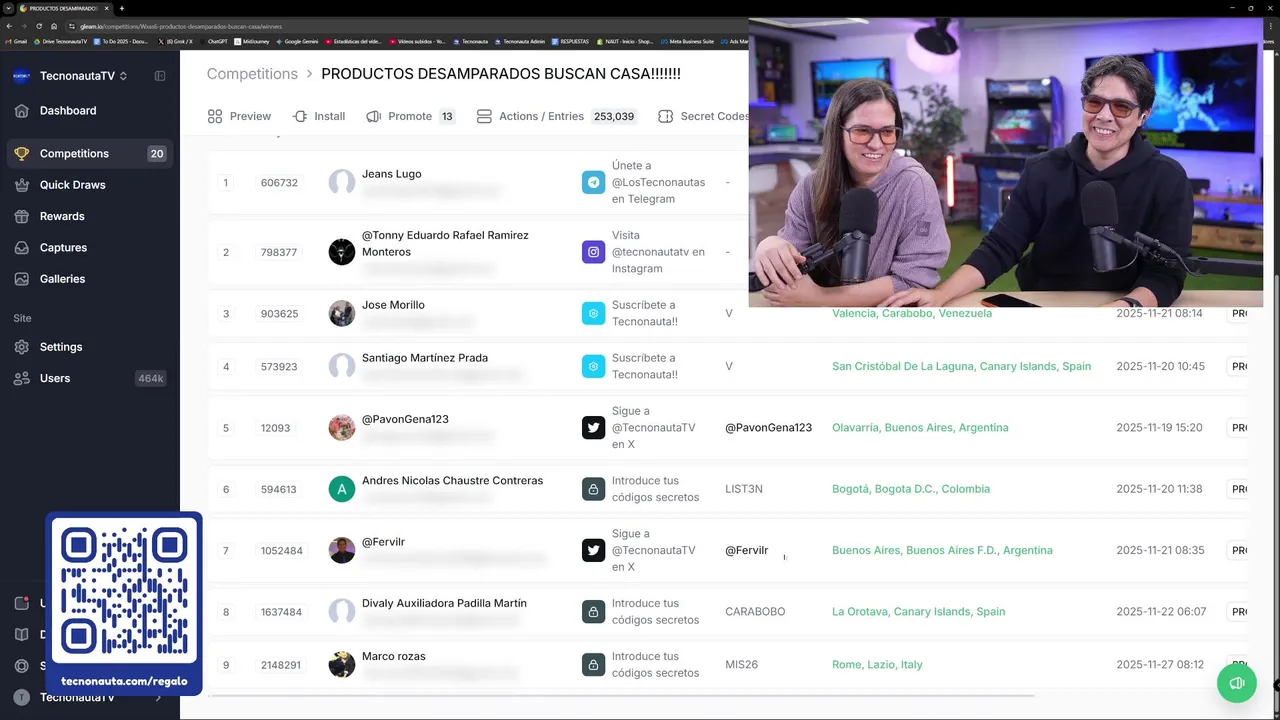The width and height of the screenshot is (1280, 720).
Task: Go to browser home button
Action: pyautogui.click(x=54, y=26)
